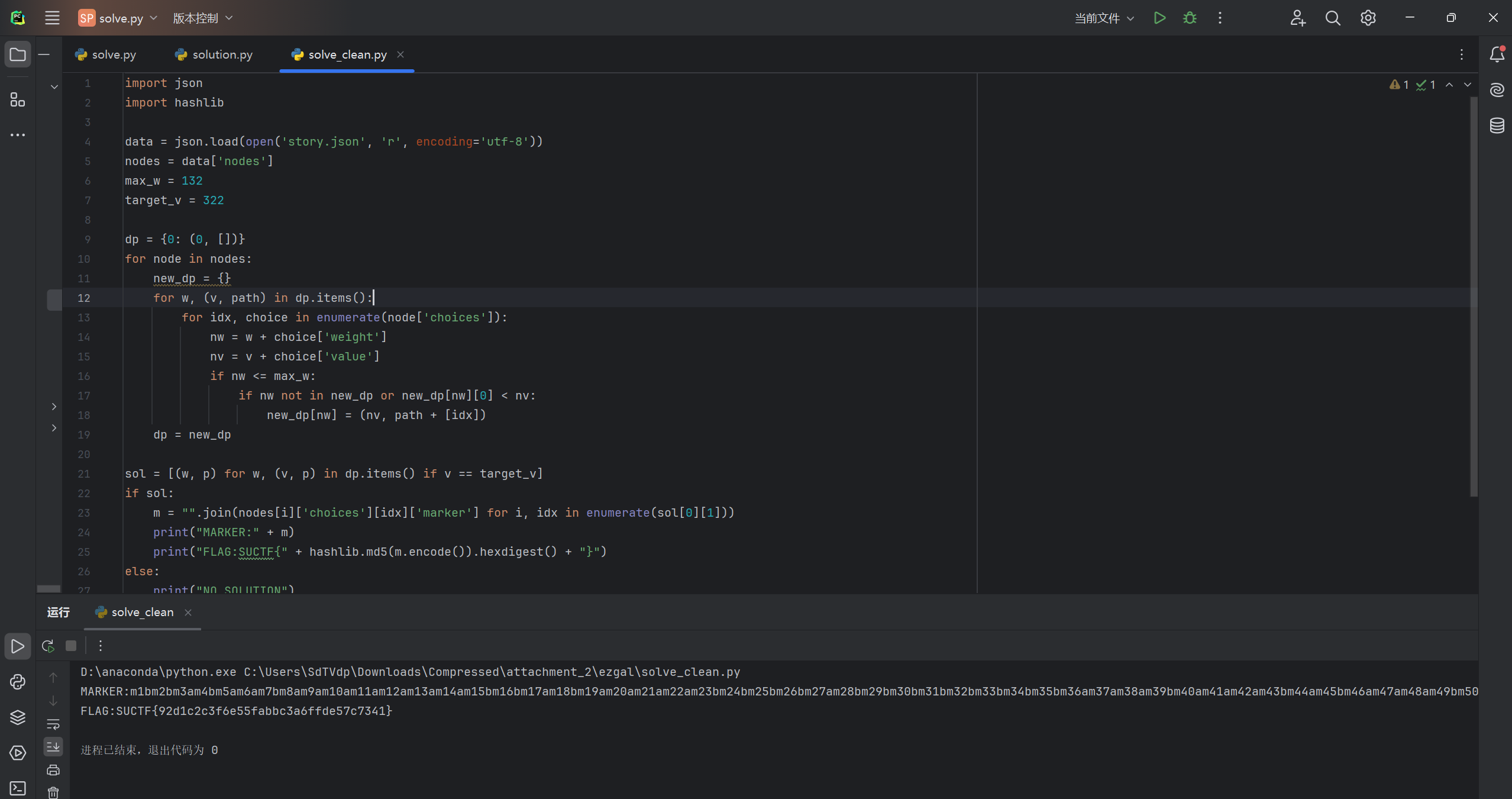
Task: Toggle the Run tool window button
Action: pyautogui.click(x=18, y=646)
